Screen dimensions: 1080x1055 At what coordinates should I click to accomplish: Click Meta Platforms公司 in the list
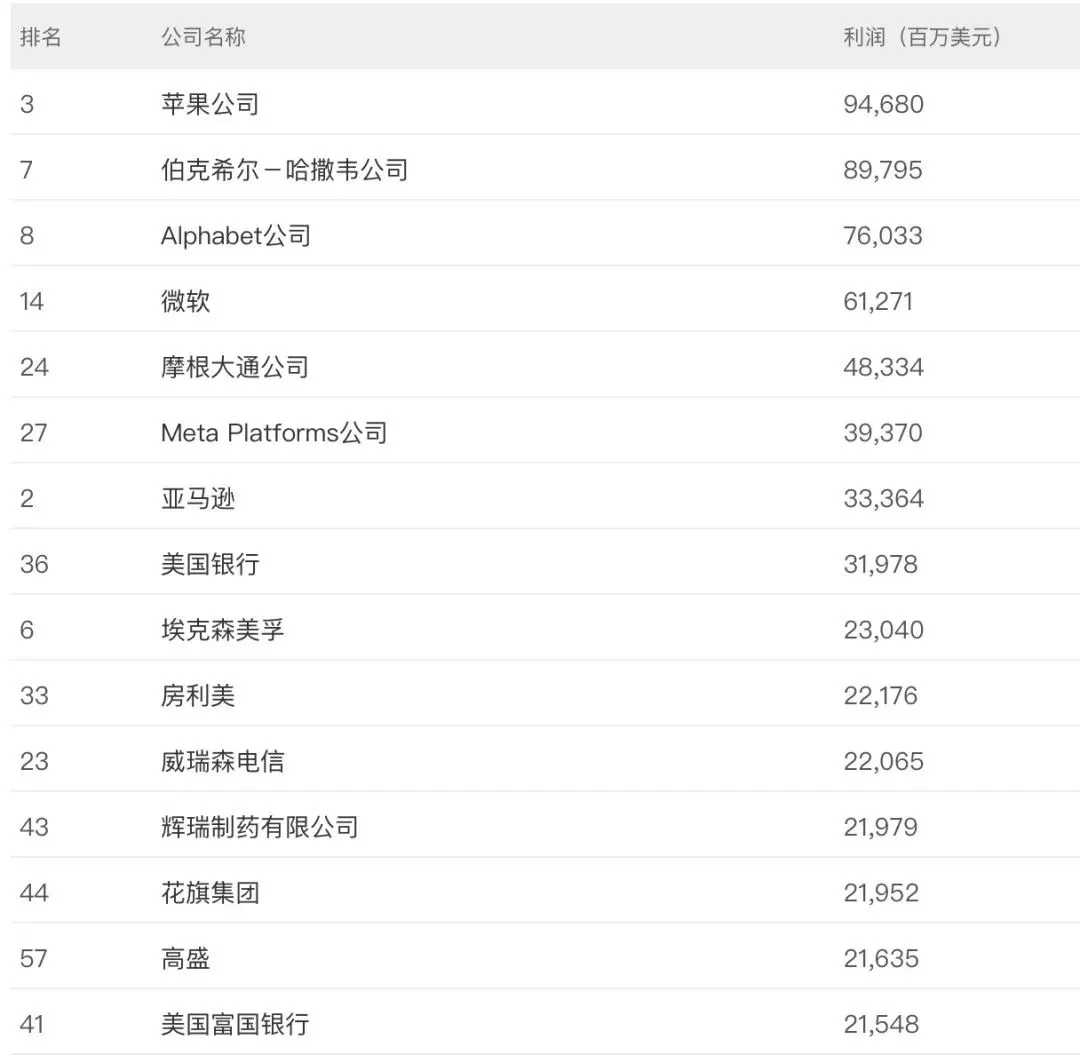click(x=273, y=433)
